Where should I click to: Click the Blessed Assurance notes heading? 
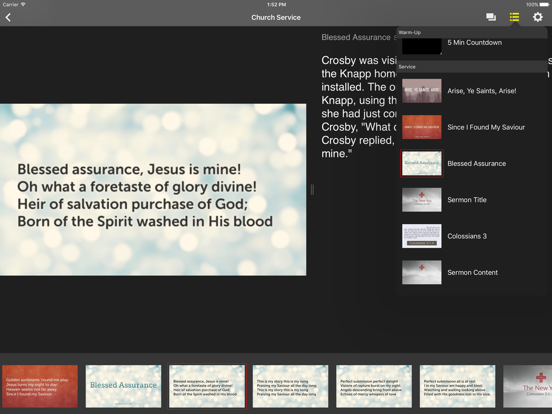[x=358, y=37]
